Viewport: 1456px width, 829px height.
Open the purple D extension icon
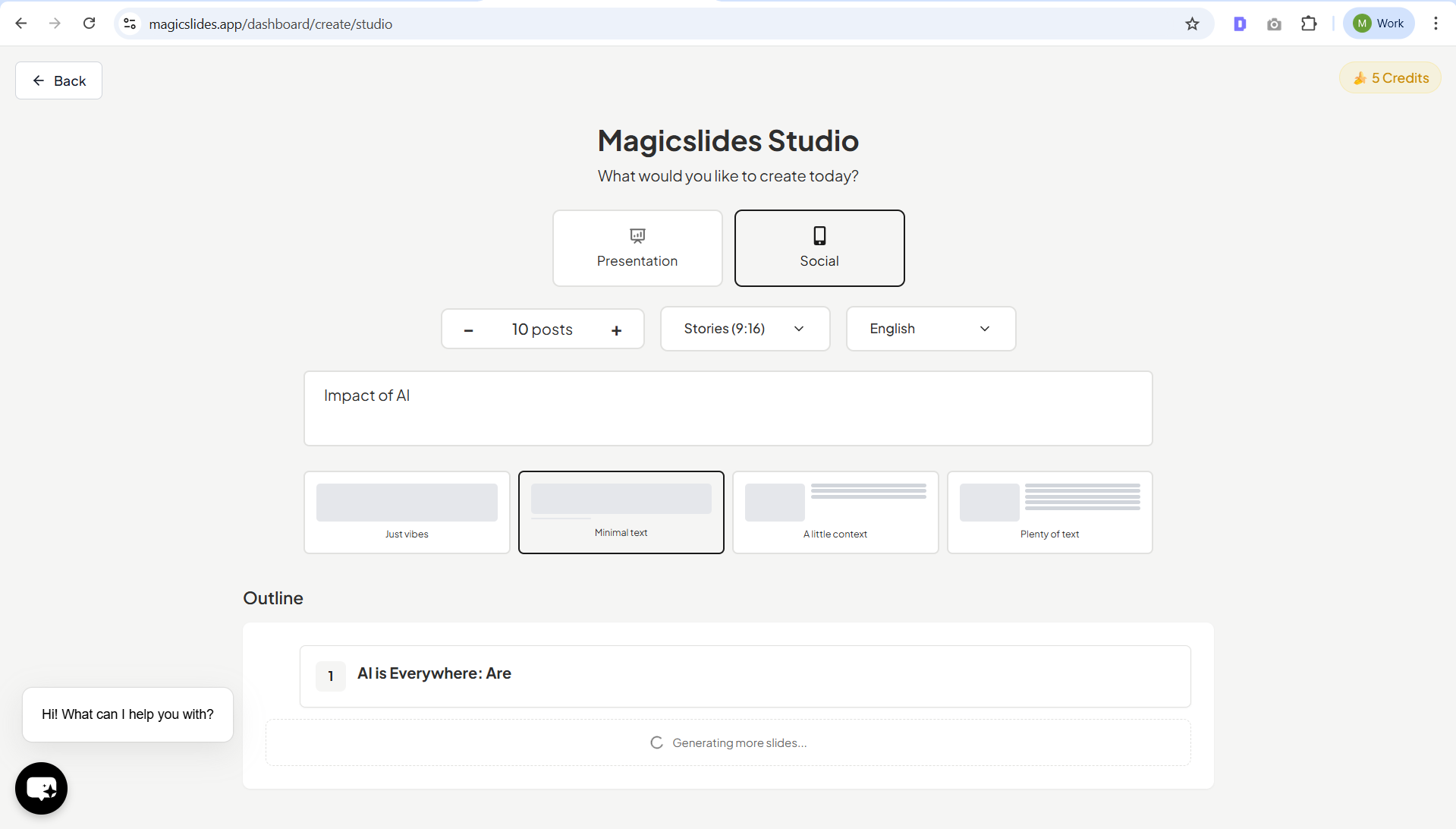click(x=1240, y=24)
